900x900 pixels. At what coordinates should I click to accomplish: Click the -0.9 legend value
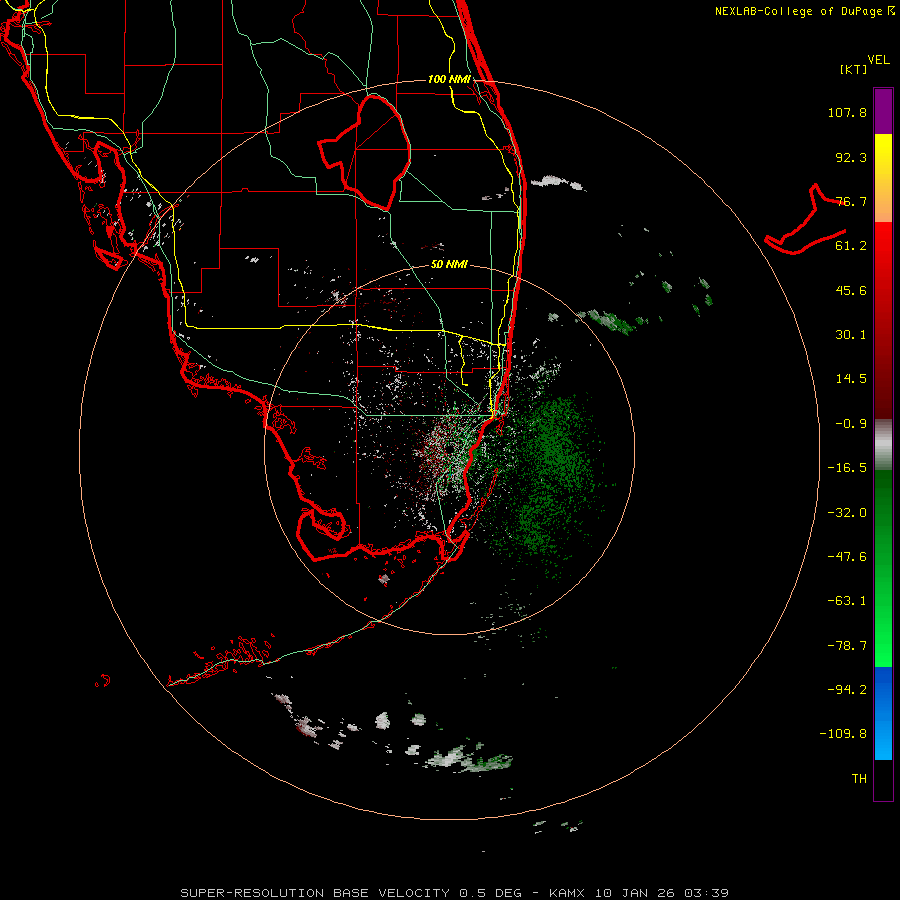tap(851, 424)
